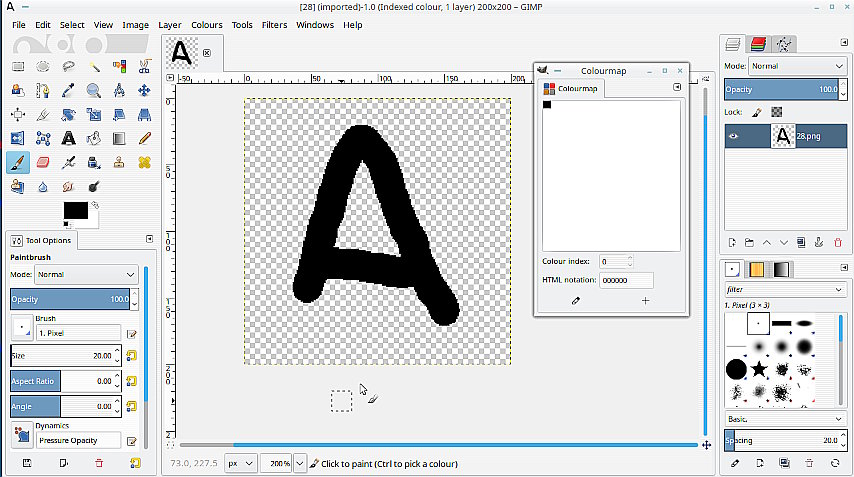Switch to the Paths tab in dock
The image size is (854, 477).
[784, 44]
